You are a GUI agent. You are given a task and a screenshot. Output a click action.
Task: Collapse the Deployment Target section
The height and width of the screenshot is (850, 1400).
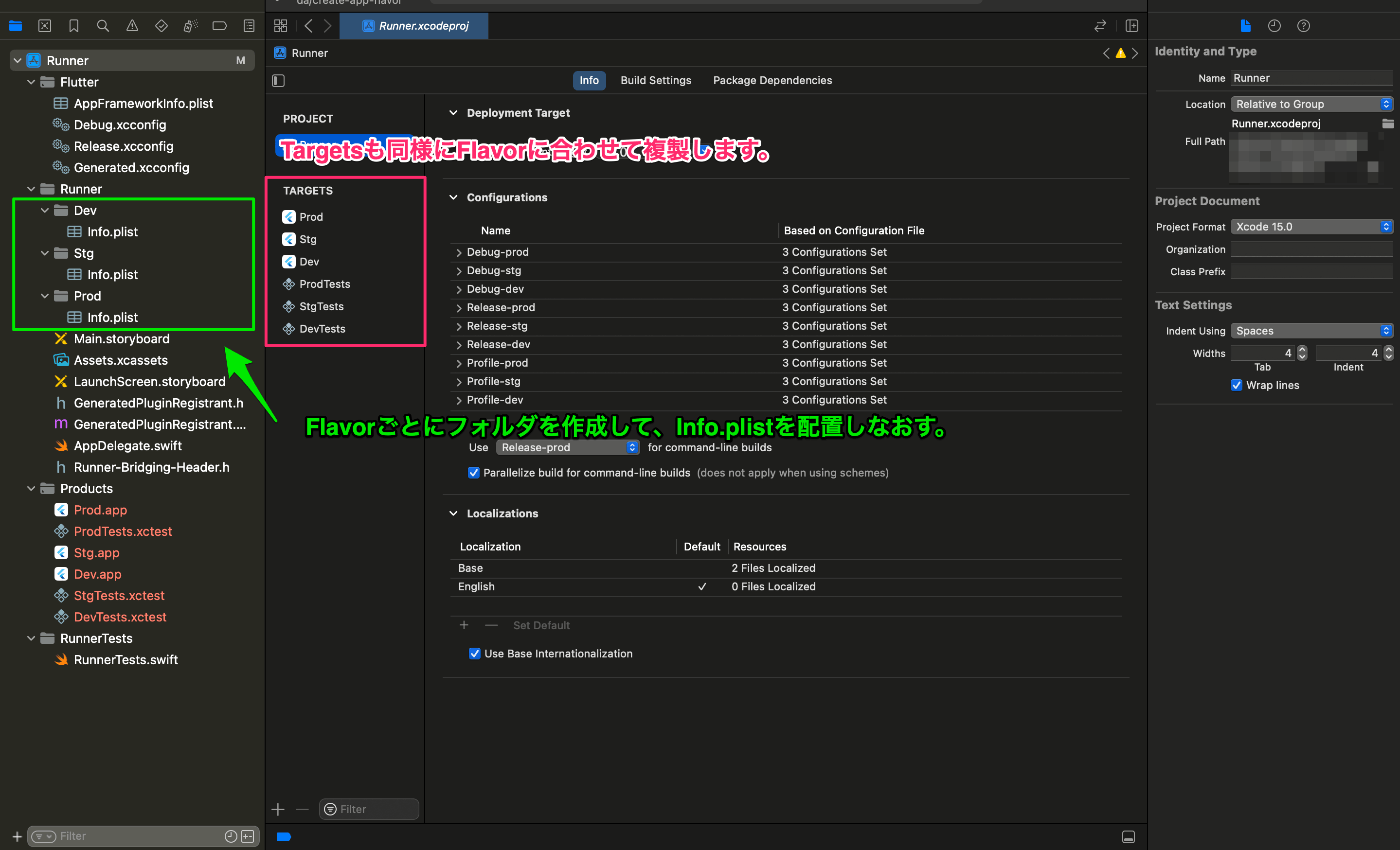pyautogui.click(x=453, y=114)
